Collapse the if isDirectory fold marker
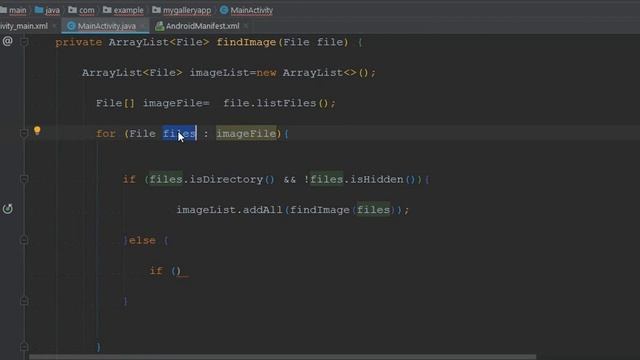The height and width of the screenshot is (360, 640). coord(24,179)
